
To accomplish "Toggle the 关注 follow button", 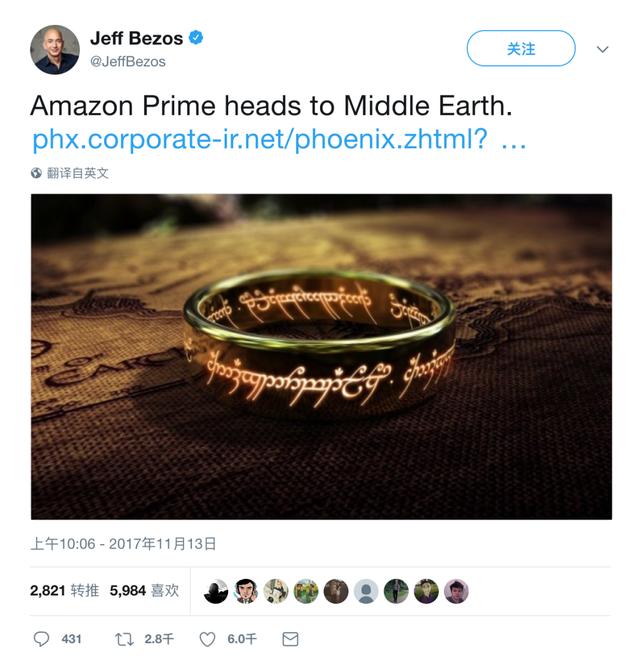I will click(520, 48).
